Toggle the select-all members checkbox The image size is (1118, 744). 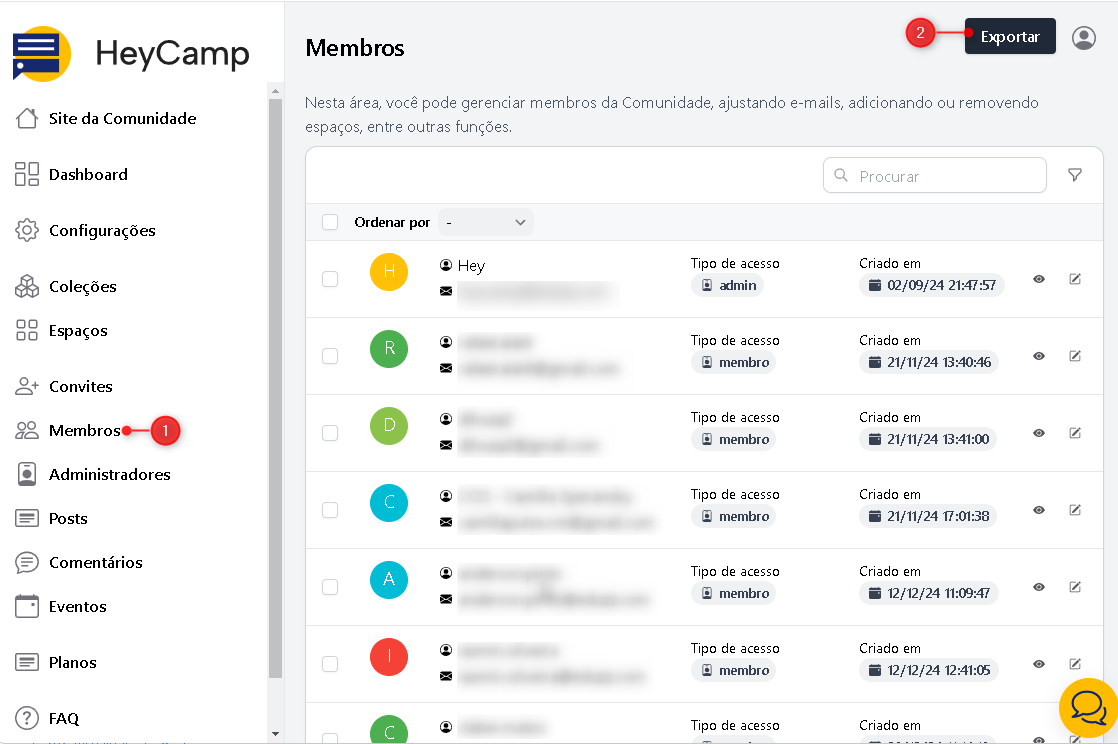(330, 222)
